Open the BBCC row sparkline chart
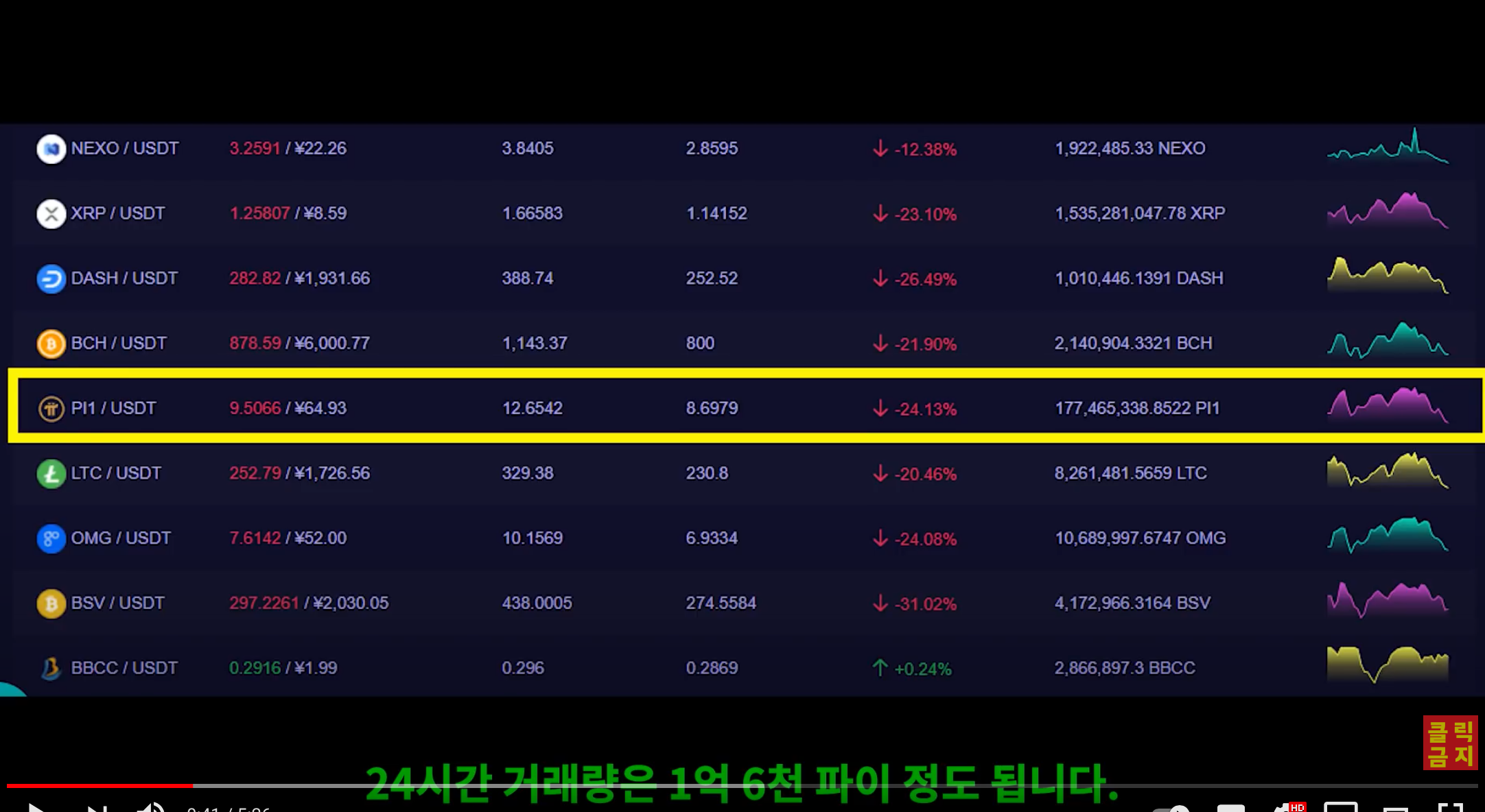1485x812 pixels. coord(1388,665)
